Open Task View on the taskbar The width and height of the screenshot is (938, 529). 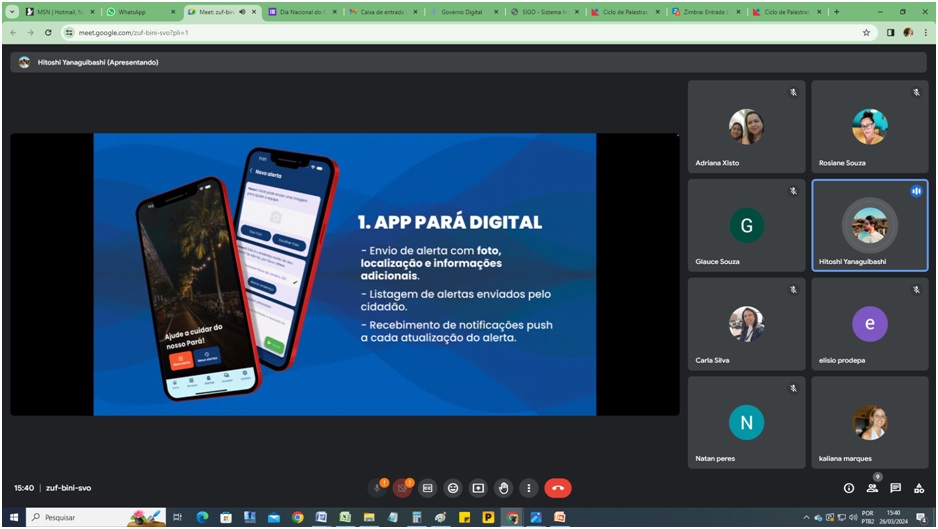click(x=178, y=518)
